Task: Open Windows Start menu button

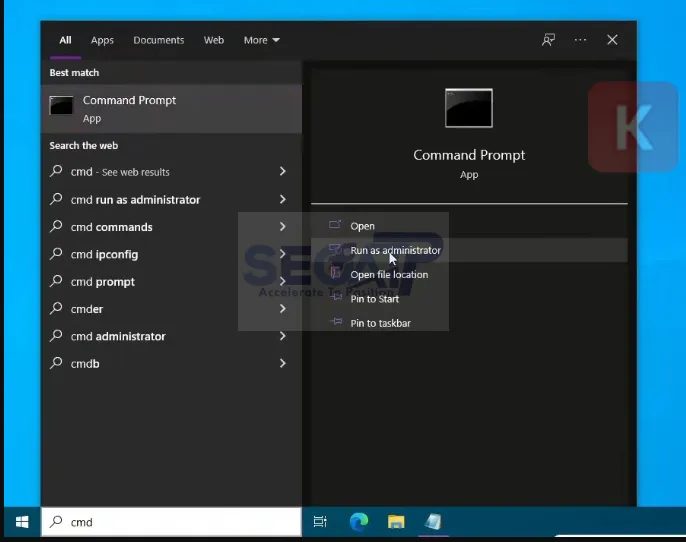Action: 22,521
